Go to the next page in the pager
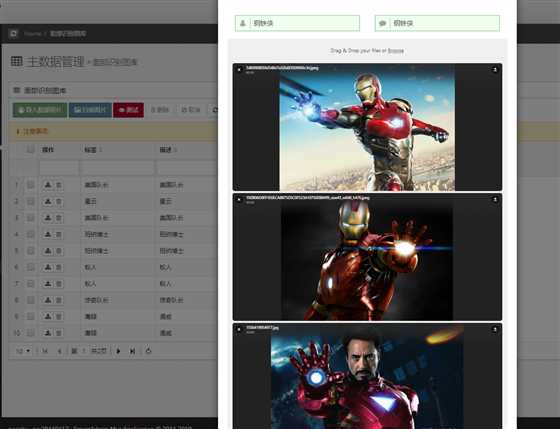560x429 pixels. click(118, 351)
